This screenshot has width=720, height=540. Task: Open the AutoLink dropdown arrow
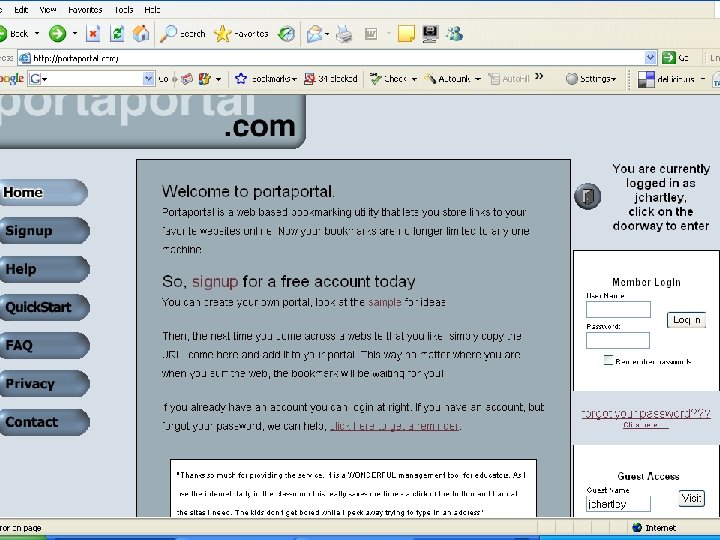[x=478, y=79]
